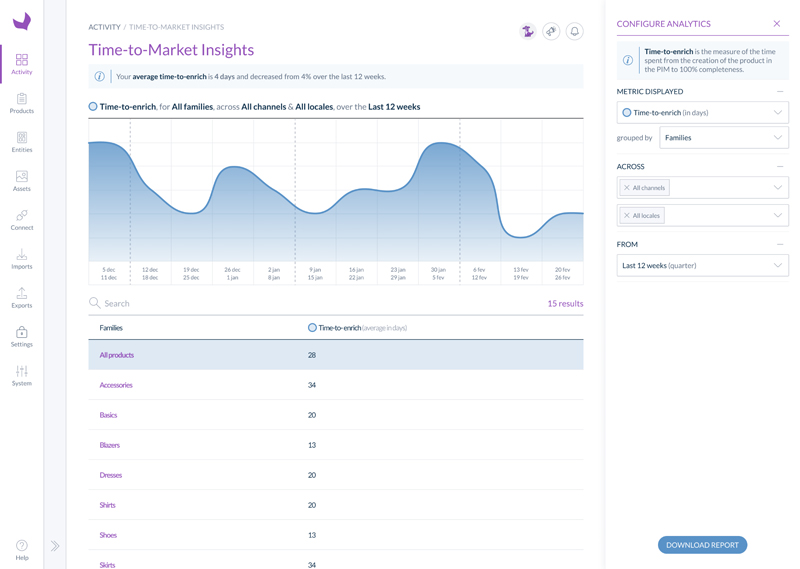Screen dimensions: 800x569
Task: Open the Skirts family link
Action: tap(107, 565)
